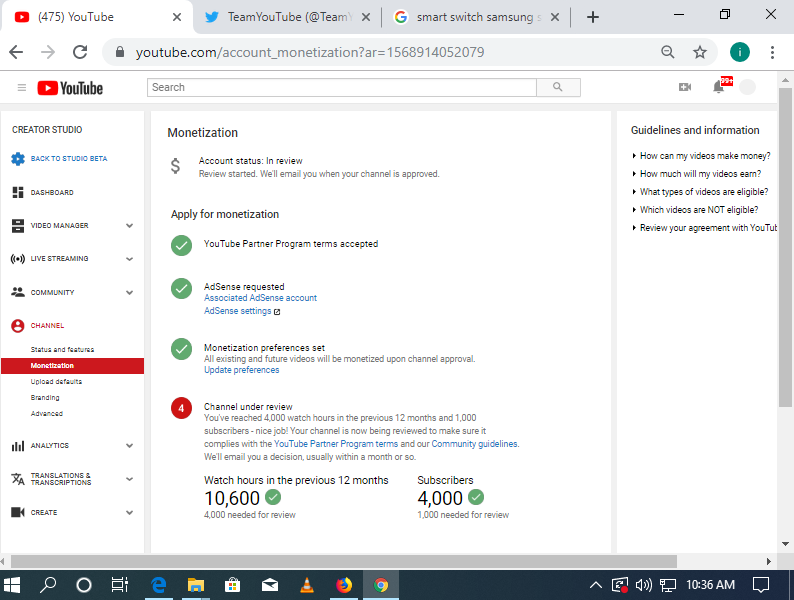Screen dimensions: 794x600
Task: Open the external AdSense settings icon
Action: [277, 312]
